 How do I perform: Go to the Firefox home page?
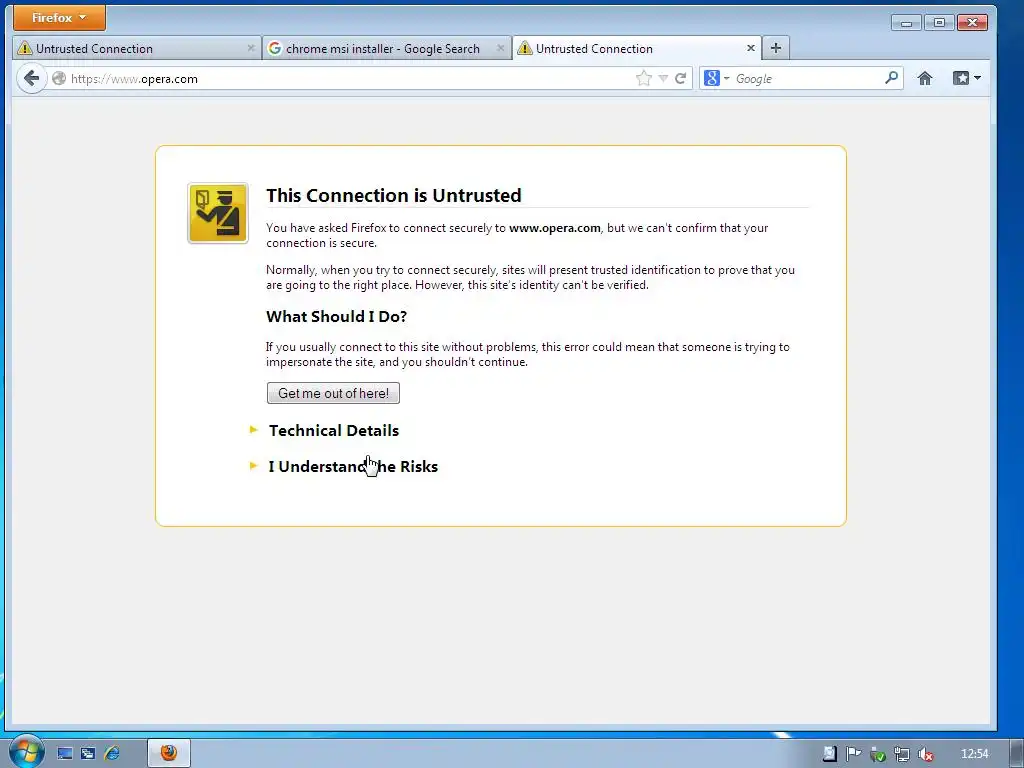click(x=925, y=78)
